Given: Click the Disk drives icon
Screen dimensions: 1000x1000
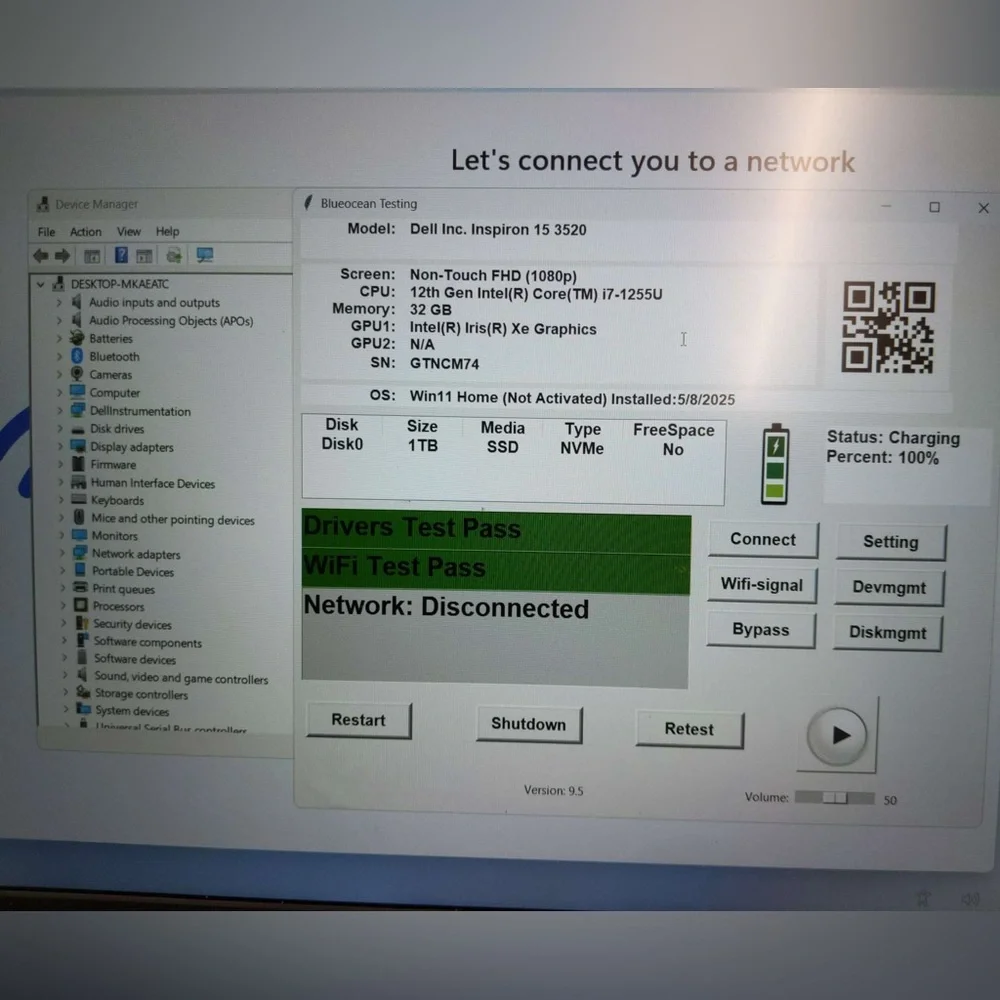Looking at the screenshot, I should click(x=78, y=429).
